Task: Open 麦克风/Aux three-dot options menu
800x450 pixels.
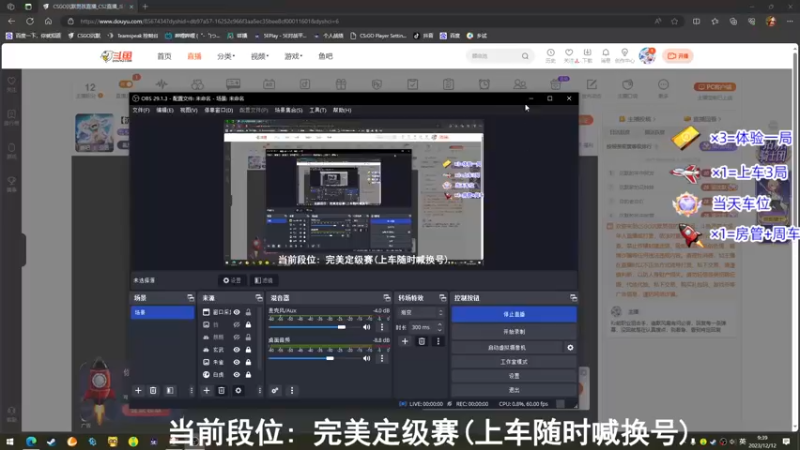Action: coord(382,327)
